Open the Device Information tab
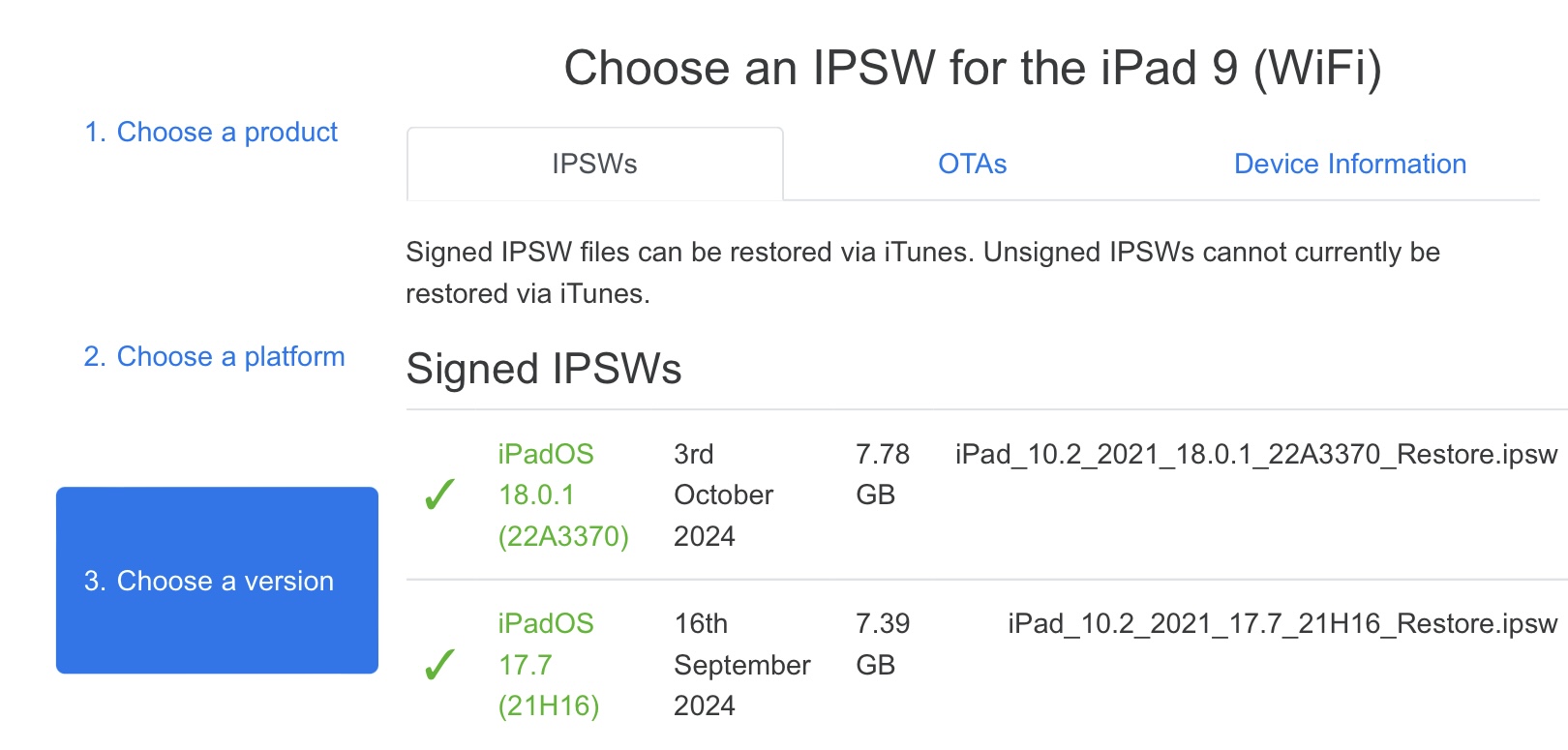Viewport: 1568px width, 750px height. click(x=1350, y=164)
